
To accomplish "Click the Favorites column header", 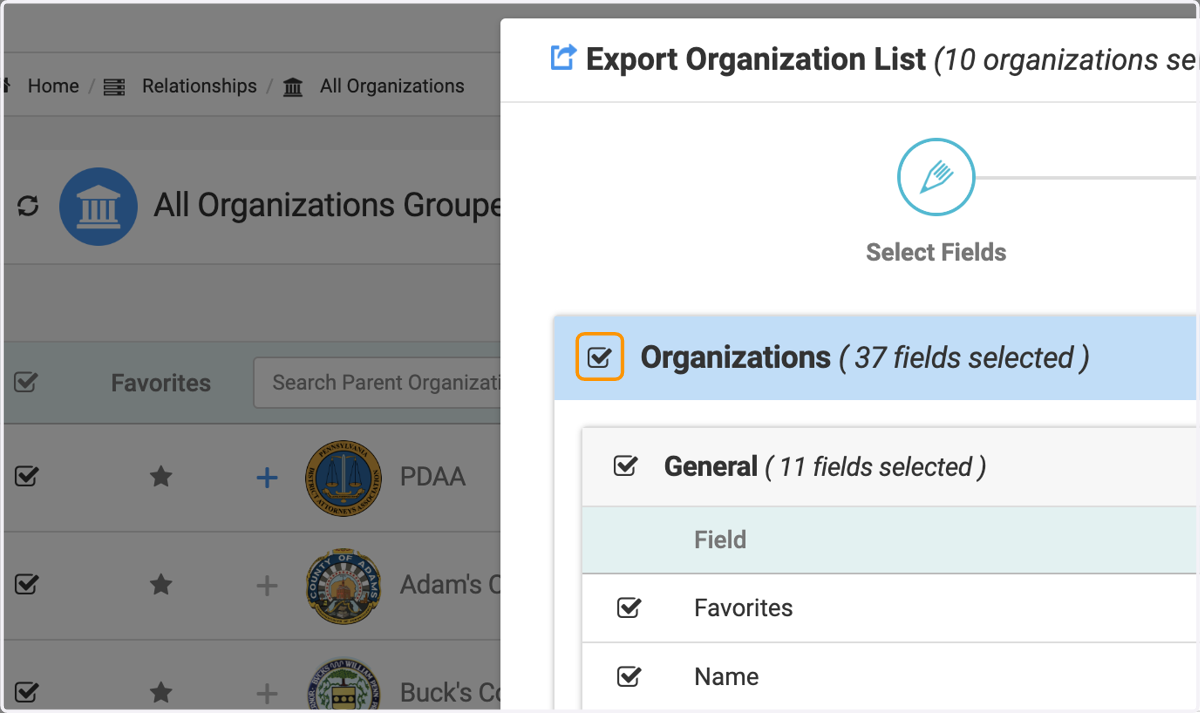I will pyautogui.click(x=161, y=383).
